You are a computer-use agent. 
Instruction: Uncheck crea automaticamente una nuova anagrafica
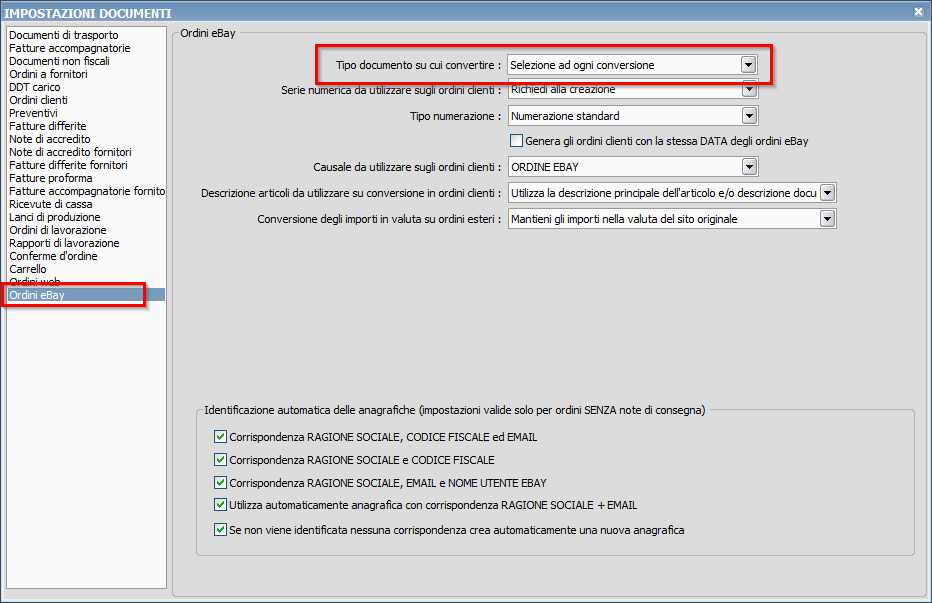220,529
